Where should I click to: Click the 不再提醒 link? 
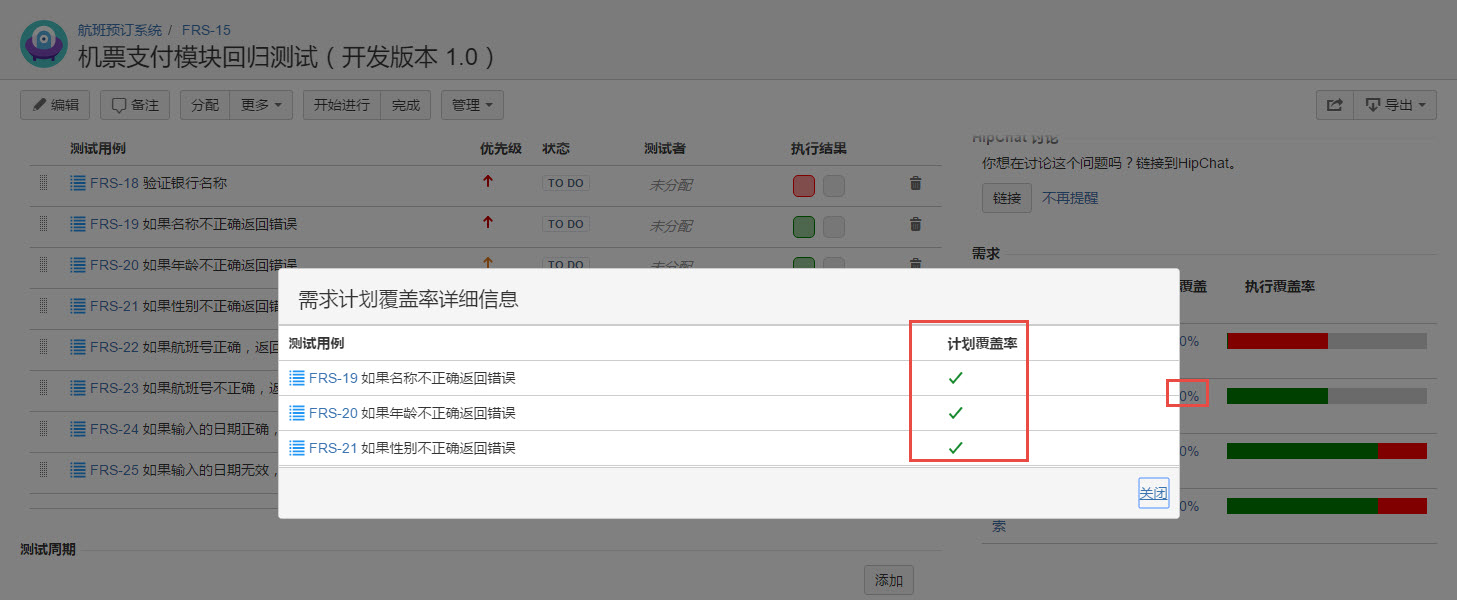coord(1070,198)
